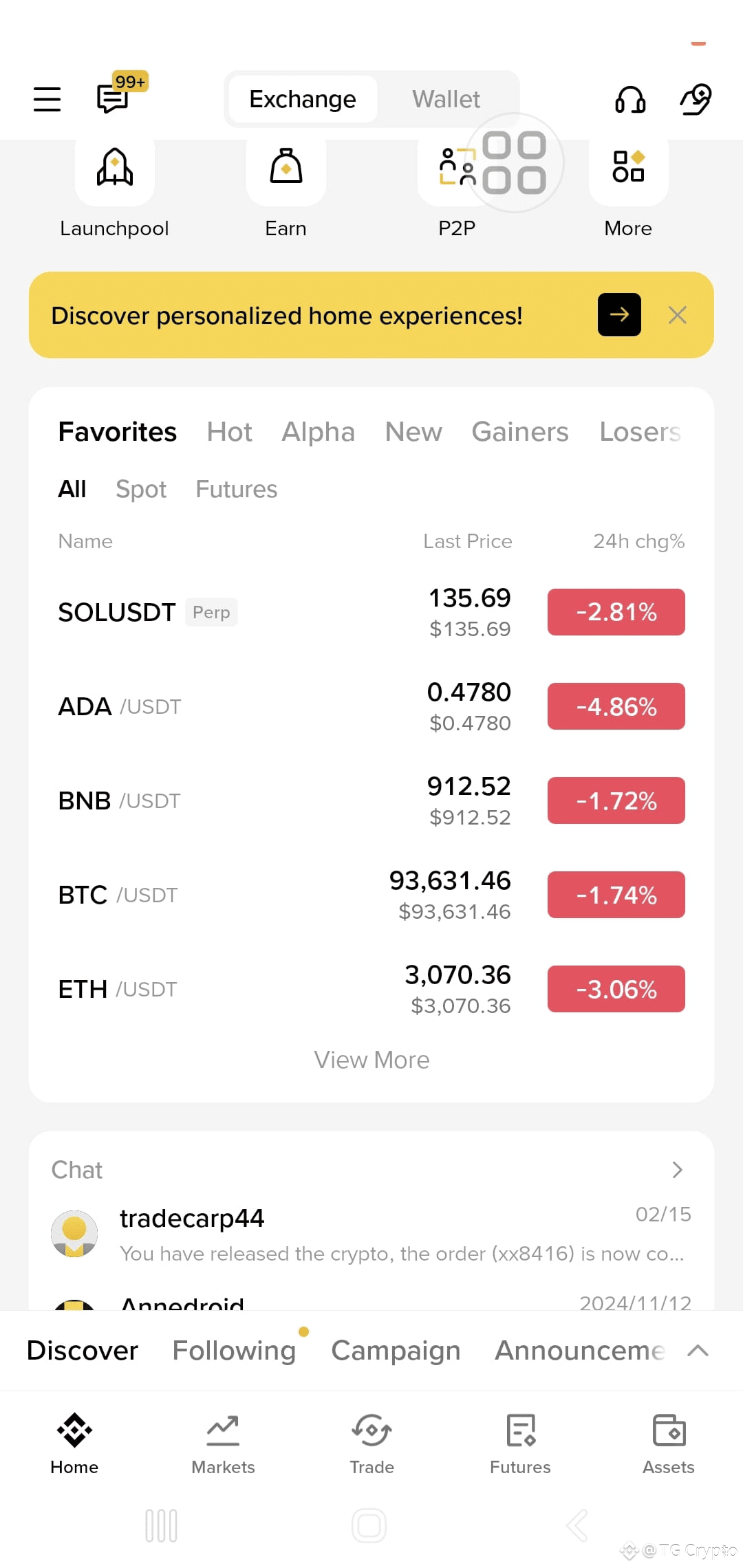Tap View More under favorites
This screenshot has width=743, height=1568.
(x=371, y=1060)
